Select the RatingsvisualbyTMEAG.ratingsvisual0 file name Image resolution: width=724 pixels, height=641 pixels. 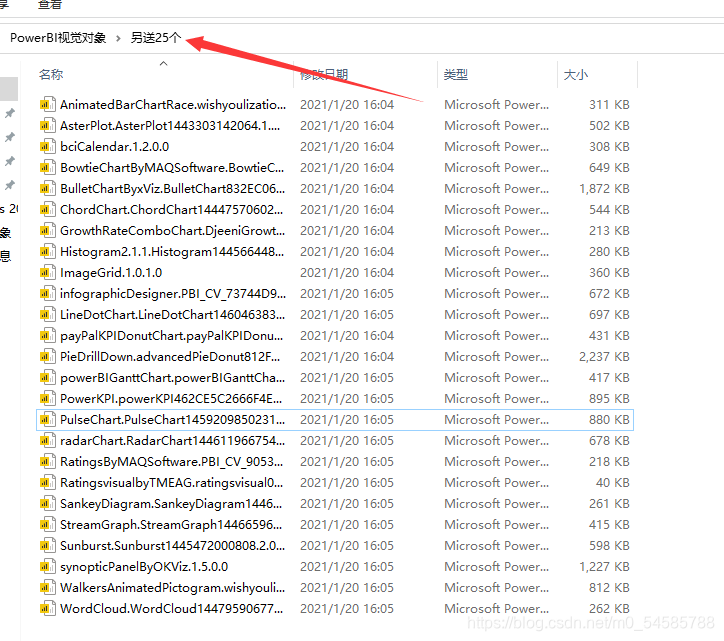[172, 483]
